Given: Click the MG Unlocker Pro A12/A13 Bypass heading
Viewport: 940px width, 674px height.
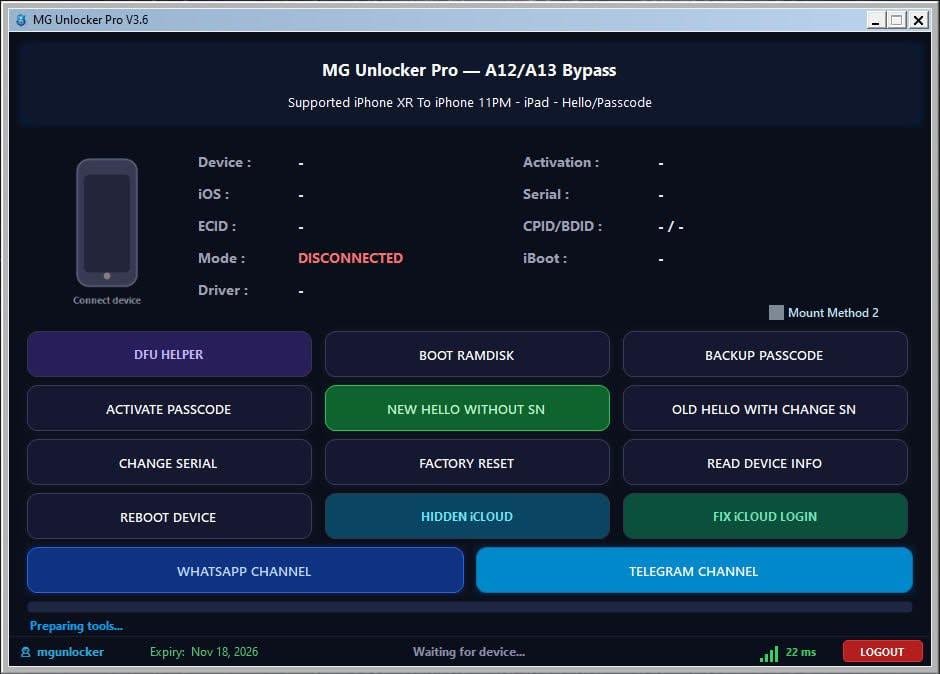Looking at the screenshot, I should point(469,70).
